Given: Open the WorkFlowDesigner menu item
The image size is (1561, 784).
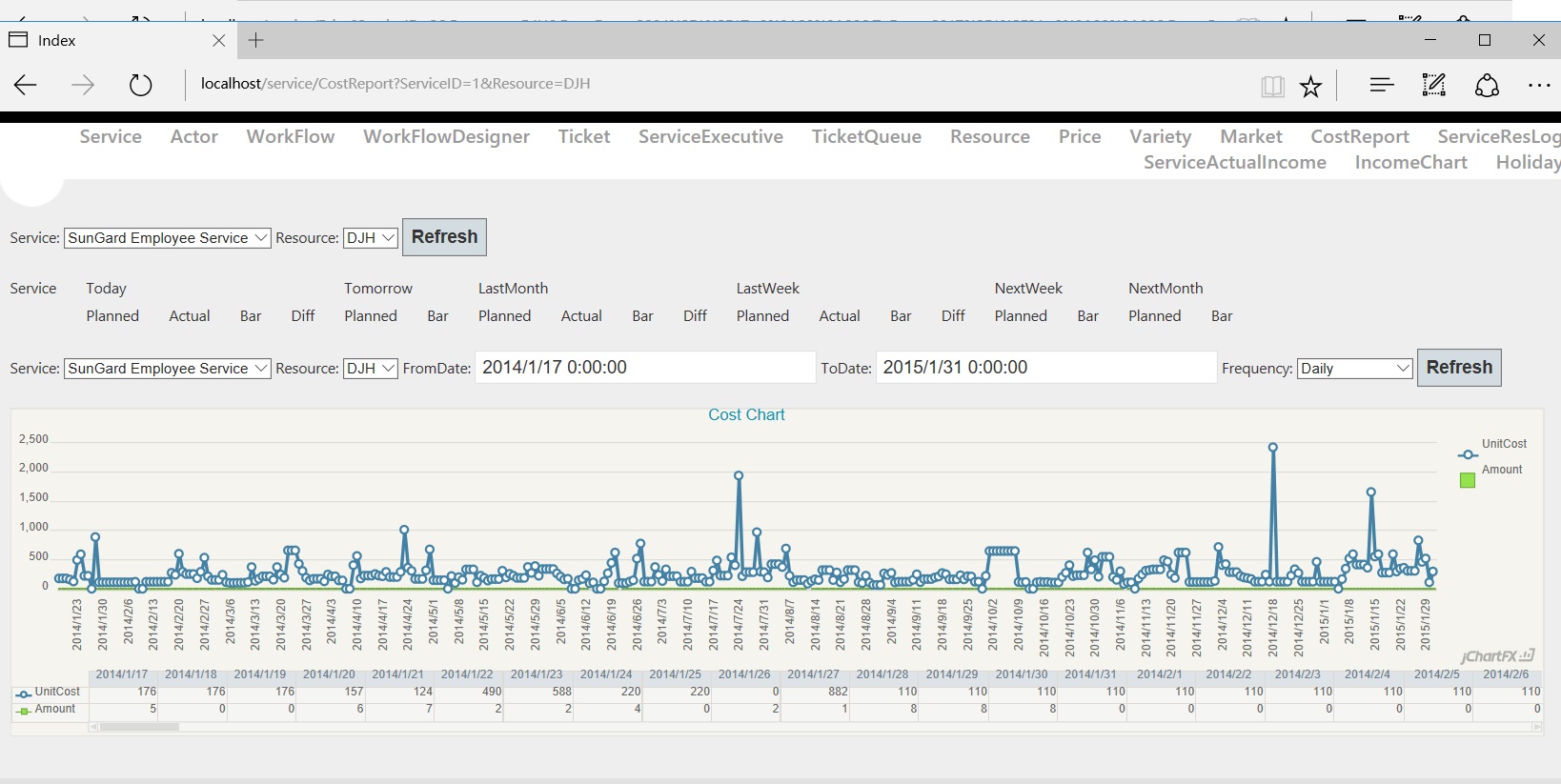Looking at the screenshot, I should (x=446, y=136).
